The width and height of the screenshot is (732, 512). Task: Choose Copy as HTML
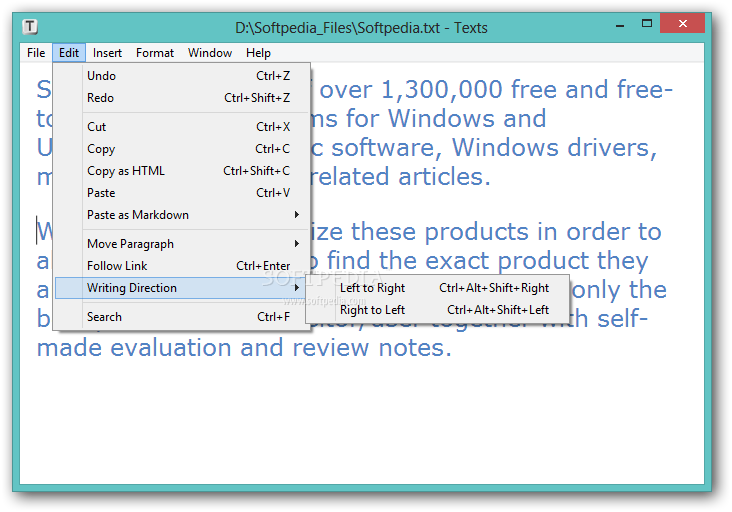tap(182, 171)
